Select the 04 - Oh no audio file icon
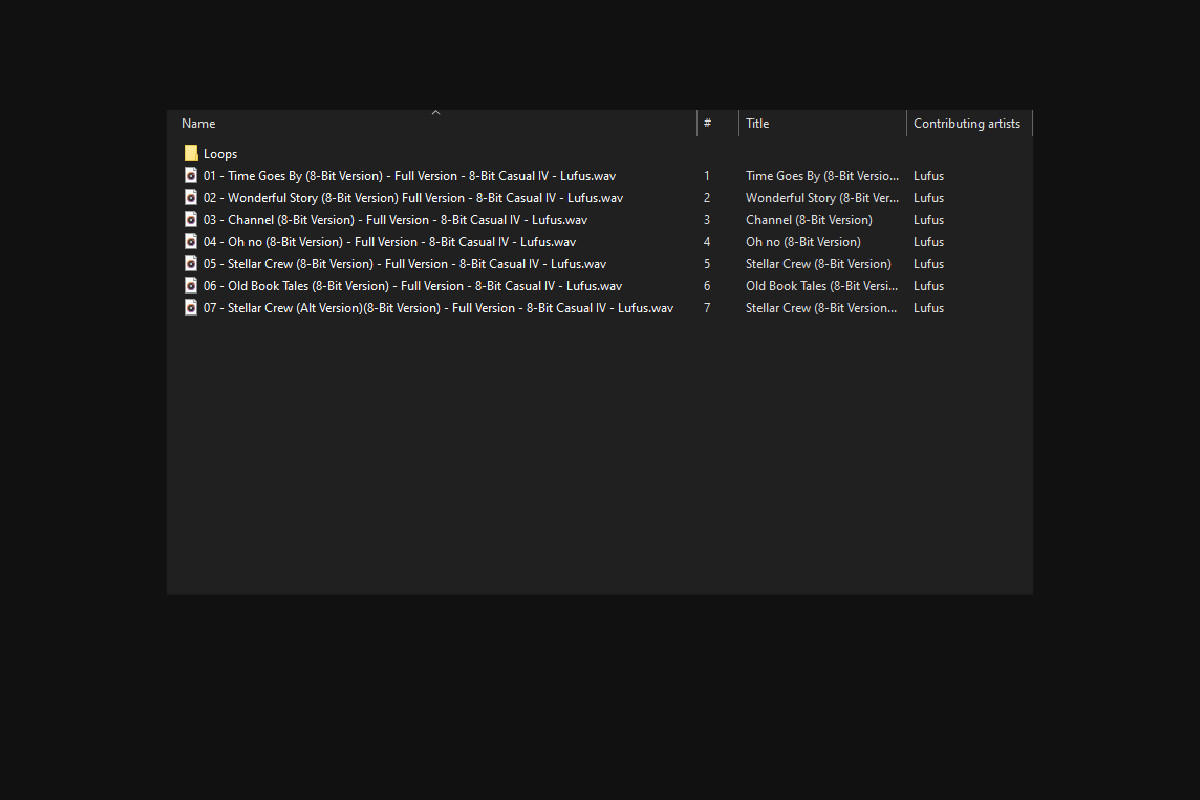The height and width of the screenshot is (800, 1200). (191, 241)
